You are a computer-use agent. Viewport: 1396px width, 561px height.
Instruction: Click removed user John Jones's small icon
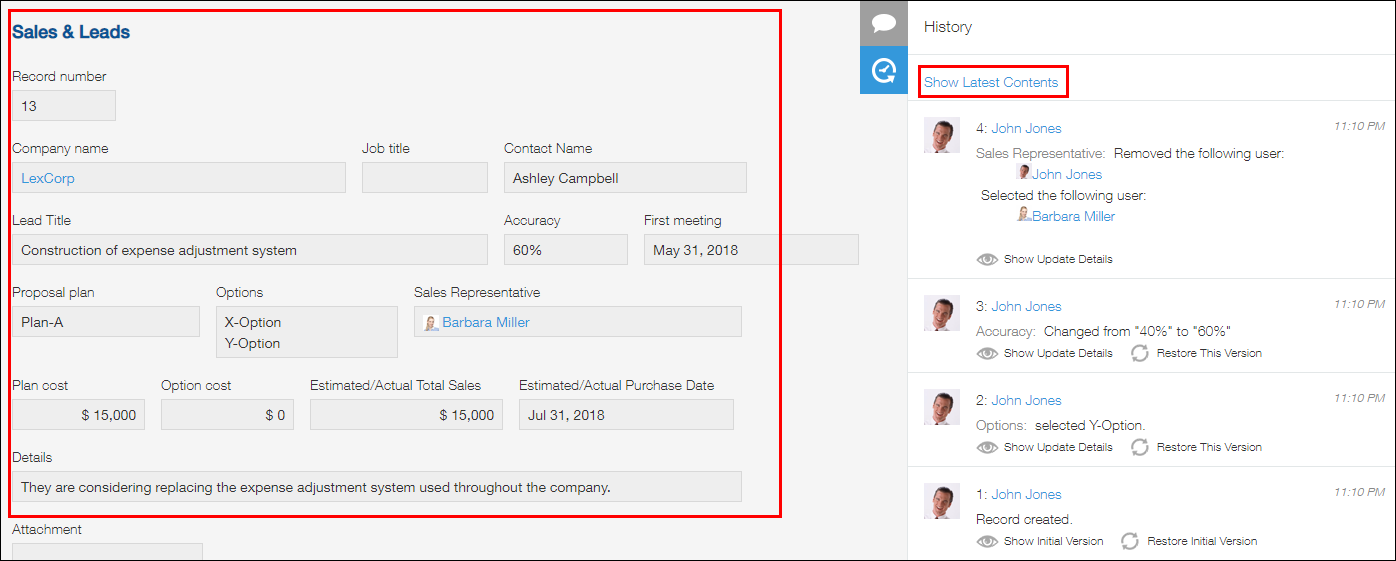pyautogui.click(x=1024, y=173)
